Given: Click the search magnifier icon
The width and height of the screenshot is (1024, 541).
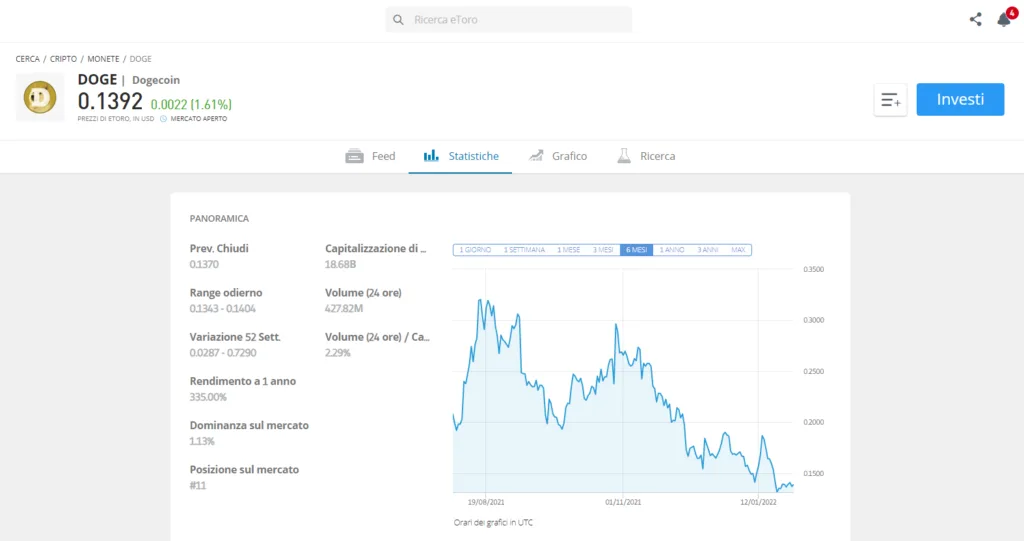Looking at the screenshot, I should (x=398, y=20).
